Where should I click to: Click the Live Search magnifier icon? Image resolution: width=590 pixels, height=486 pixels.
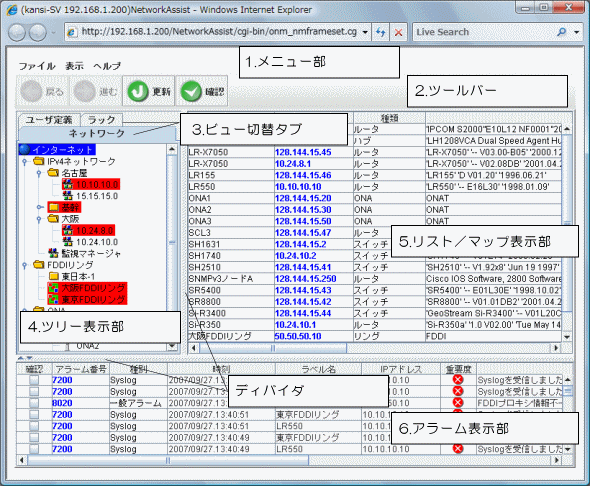(561, 32)
